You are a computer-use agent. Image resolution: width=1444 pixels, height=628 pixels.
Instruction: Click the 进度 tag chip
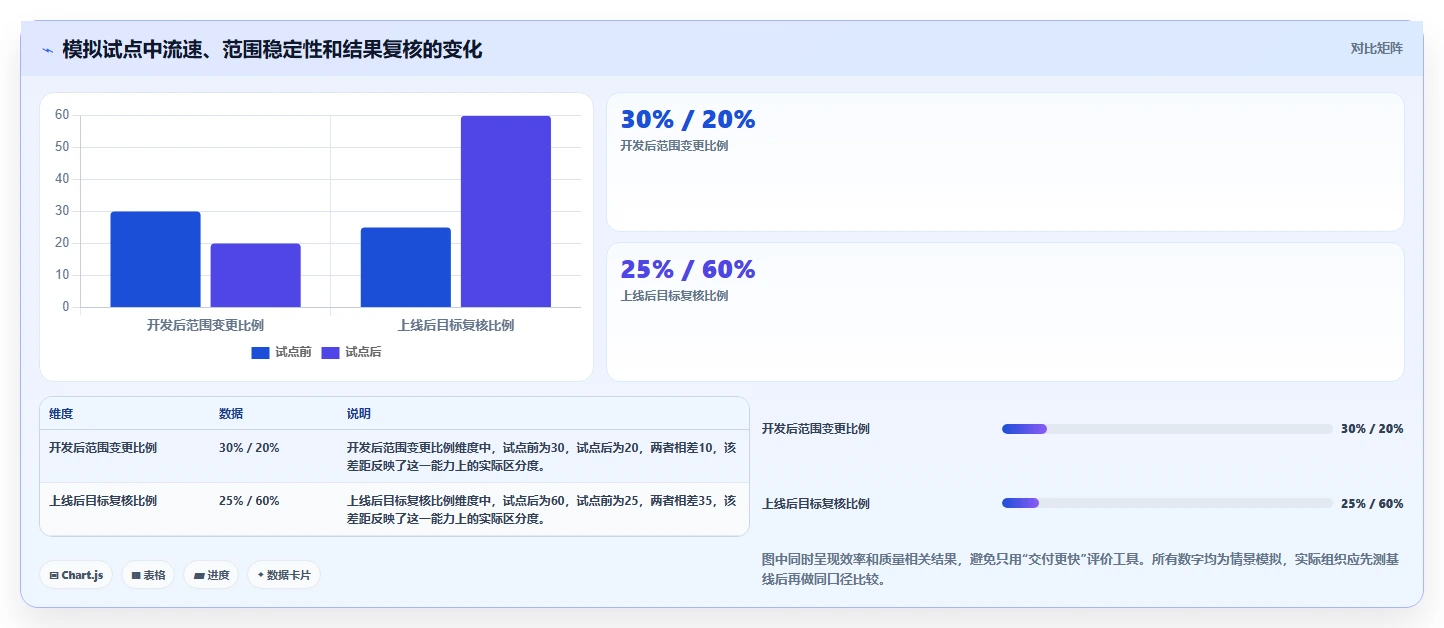pyautogui.click(x=211, y=575)
